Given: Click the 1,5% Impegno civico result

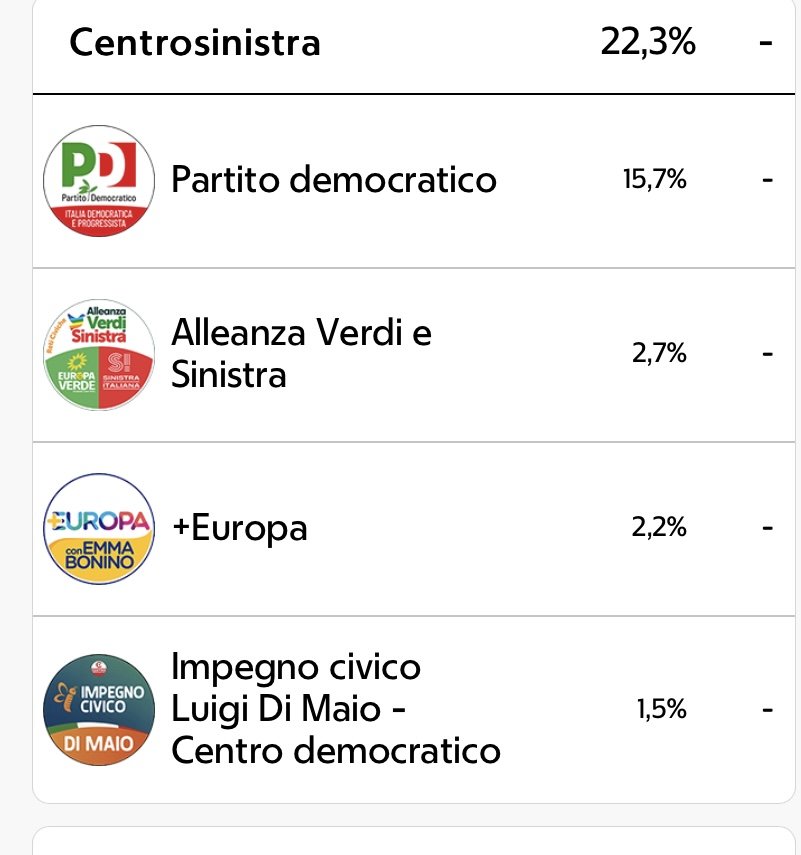Looking at the screenshot, I should point(661,709).
